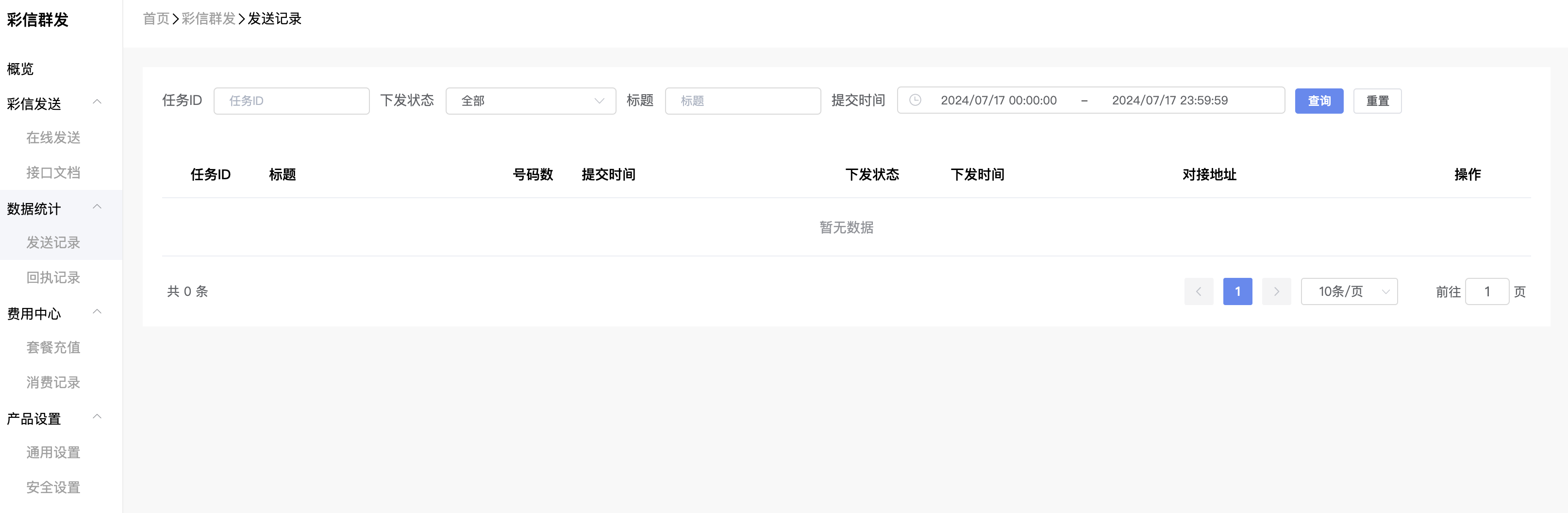This screenshot has width=1568, height=513.
Task: Click the 号码数 column header
Action: pyautogui.click(x=533, y=174)
